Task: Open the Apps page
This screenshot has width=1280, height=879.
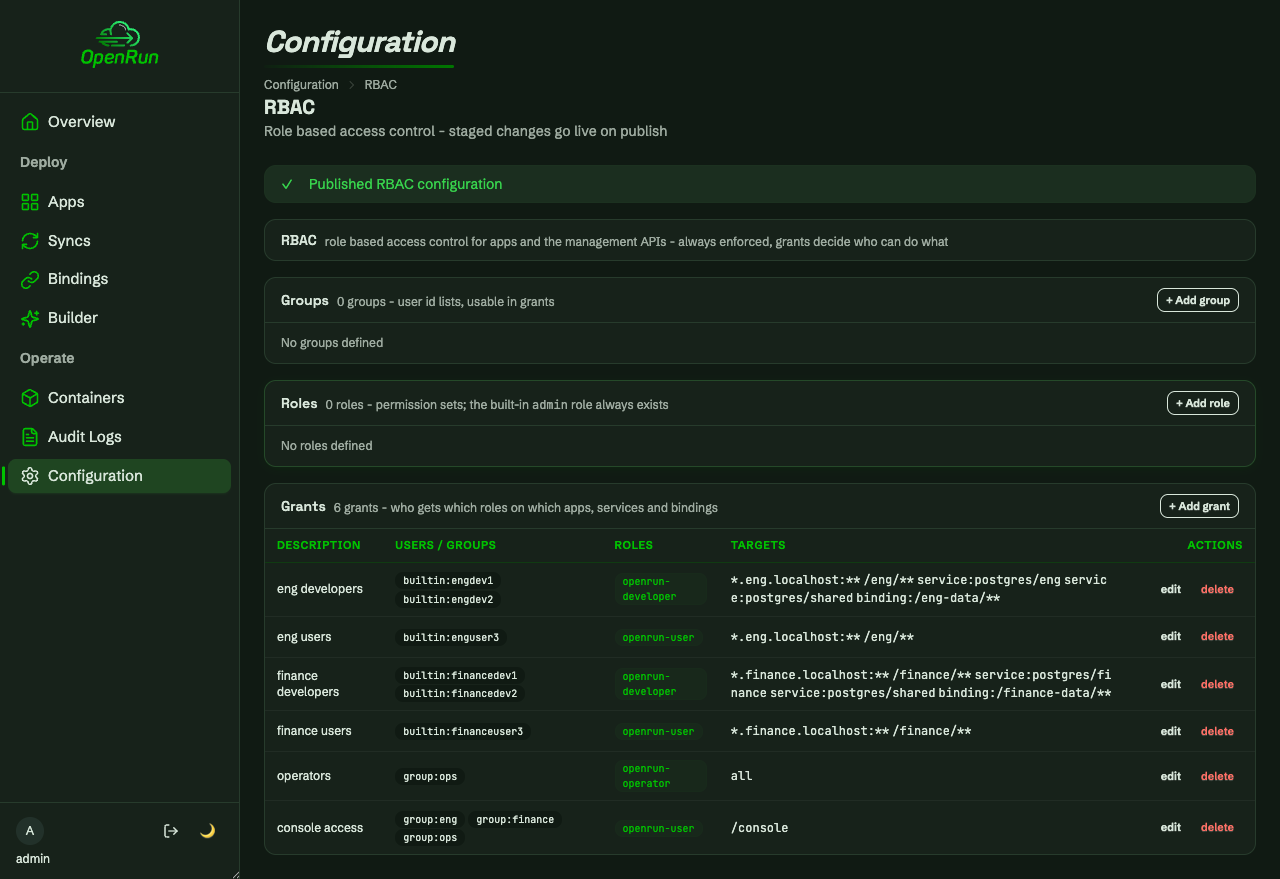Action: pyautogui.click(x=120, y=202)
